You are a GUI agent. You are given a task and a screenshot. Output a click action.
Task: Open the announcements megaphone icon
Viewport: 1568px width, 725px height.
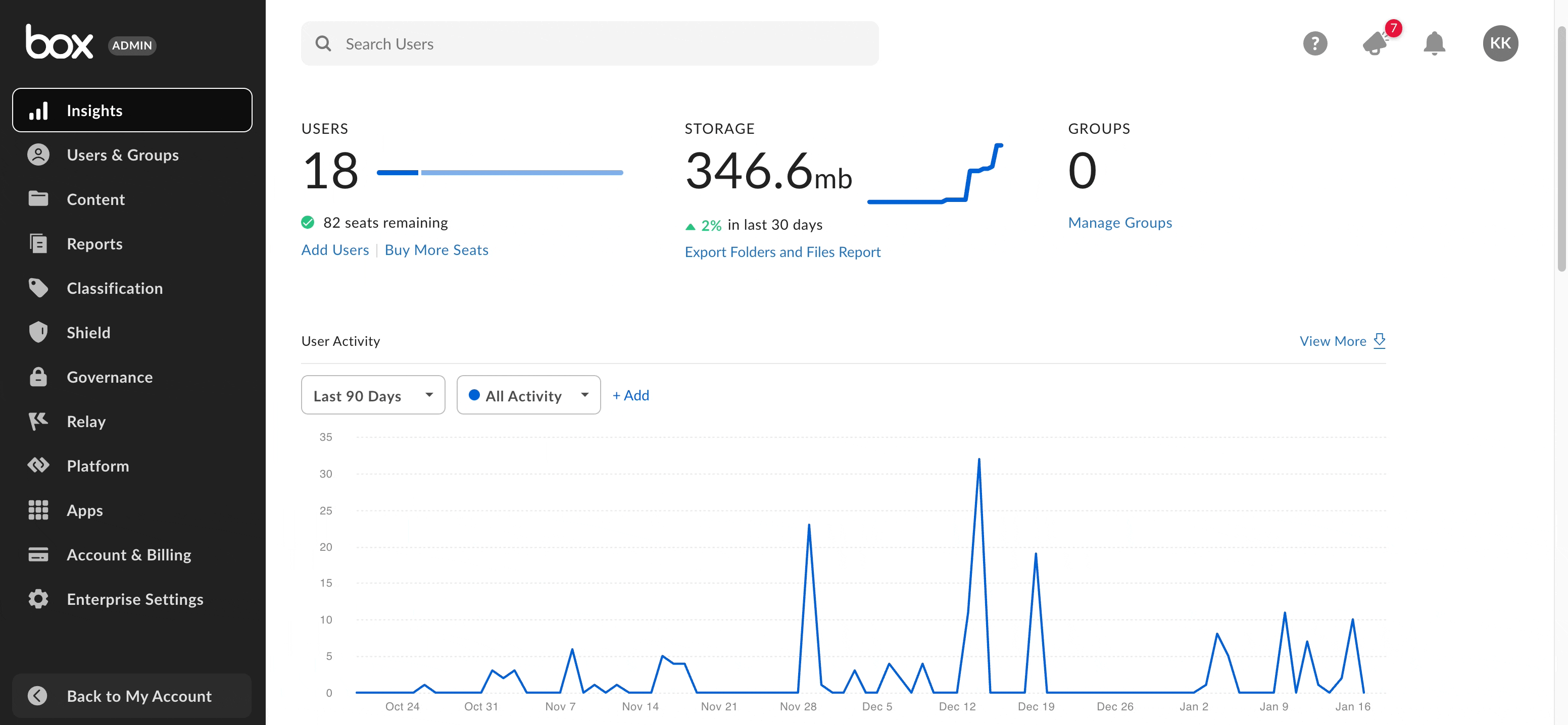click(1375, 44)
